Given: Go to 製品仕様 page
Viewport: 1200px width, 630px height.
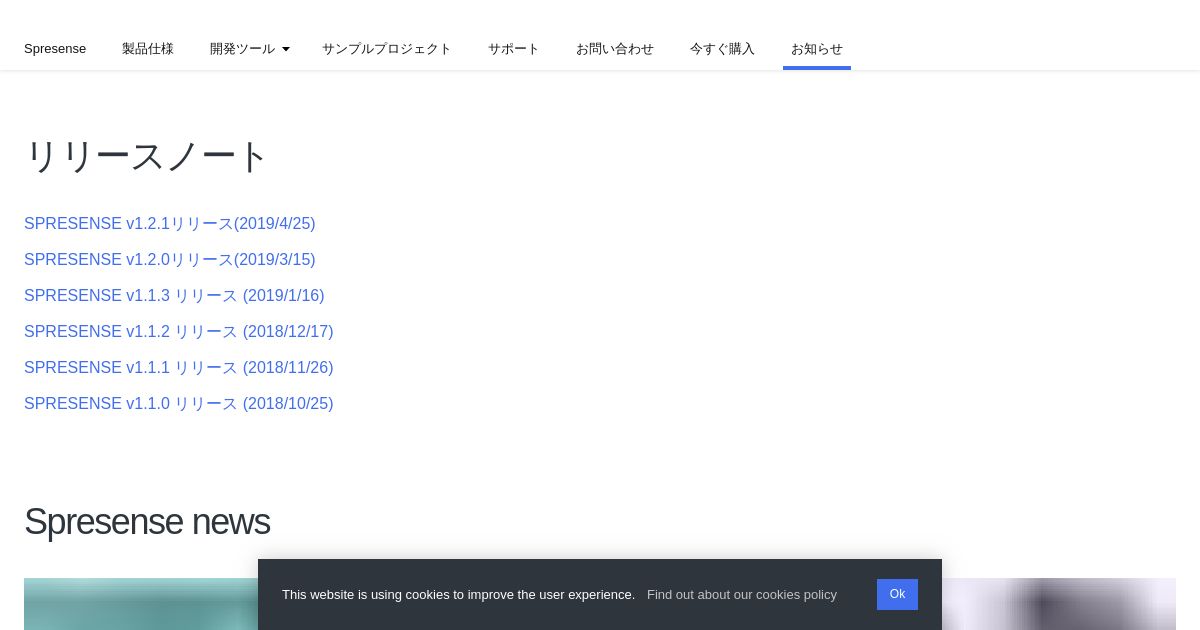Looking at the screenshot, I should (148, 49).
